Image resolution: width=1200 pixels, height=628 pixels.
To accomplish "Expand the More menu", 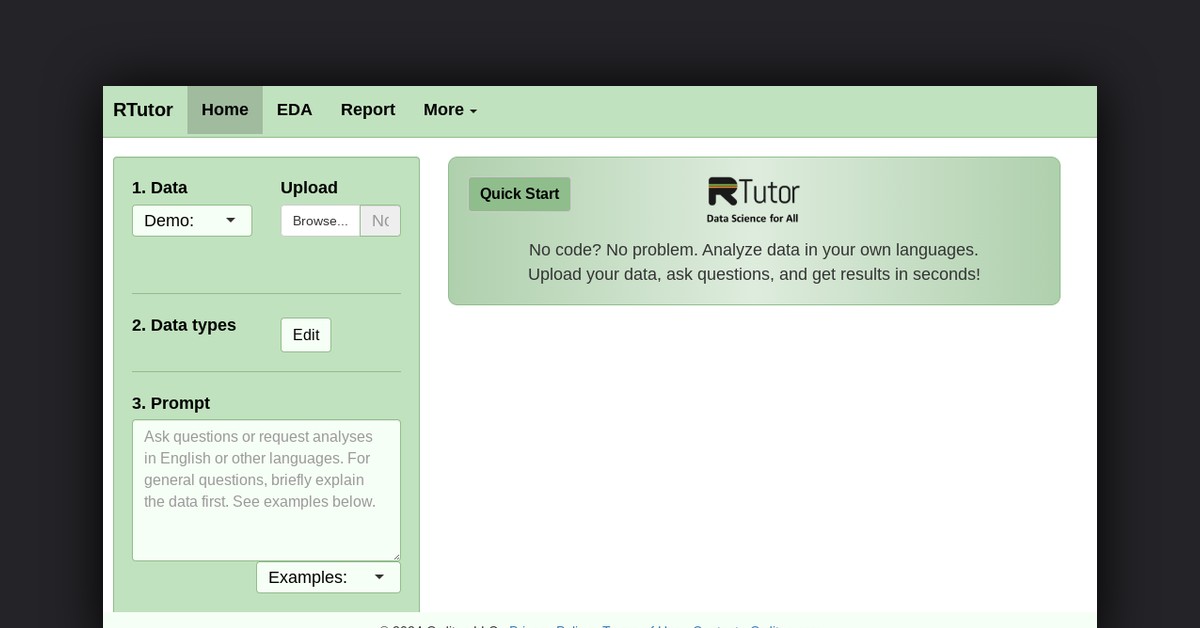I will [x=449, y=110].
